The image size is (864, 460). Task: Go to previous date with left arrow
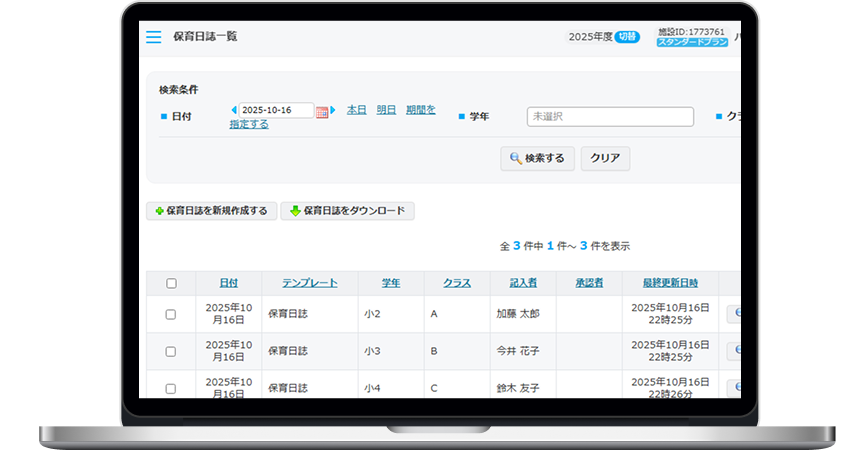[234, 110]
